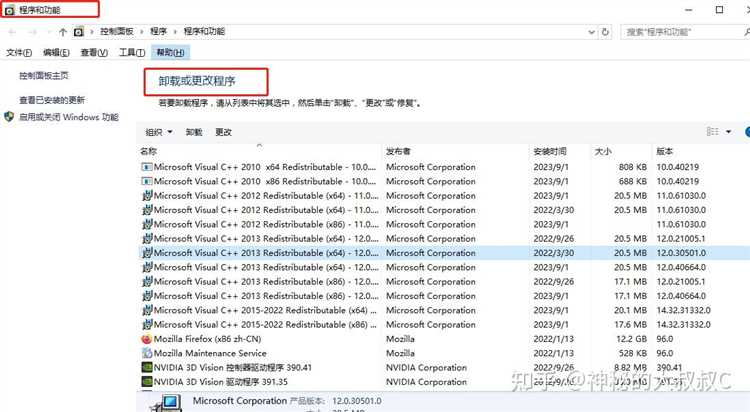Refresh the Programs and Features list
This screenshot has width=750, height=412.
(x=605, y=32)
